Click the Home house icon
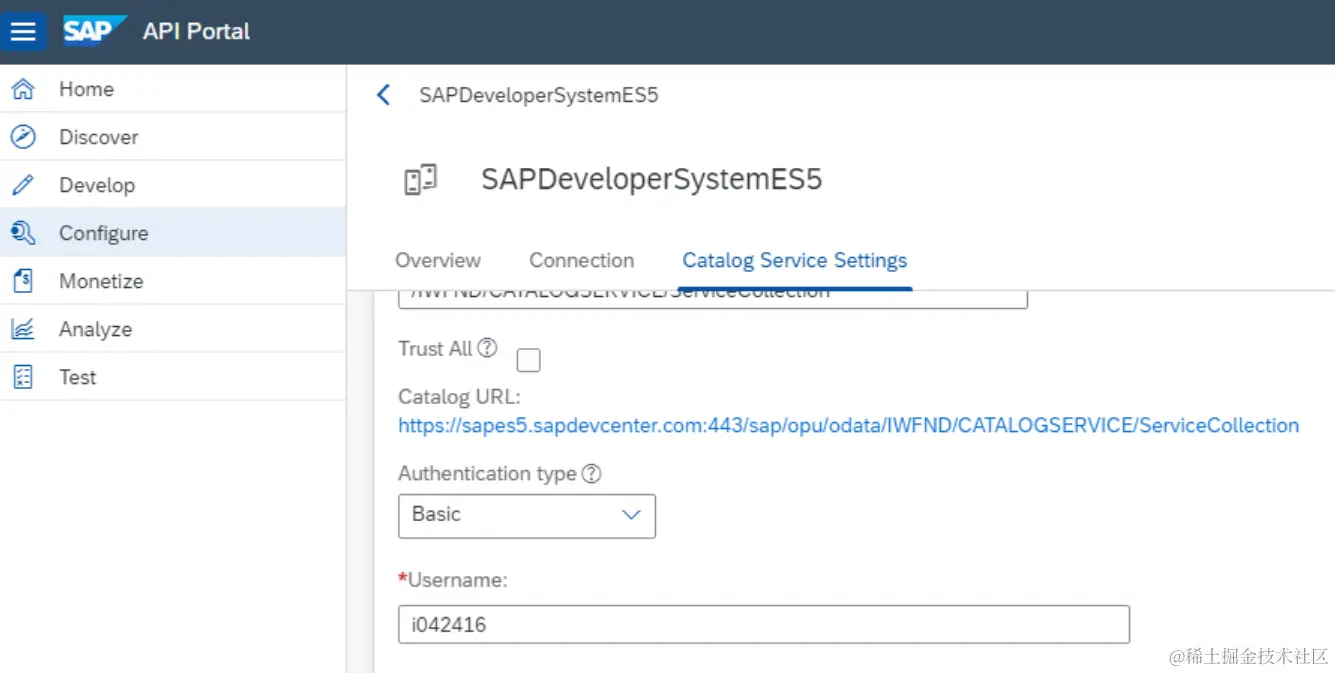Viewport: 1335px width, 673px height. pyautogui.click(x=23, y=89)
